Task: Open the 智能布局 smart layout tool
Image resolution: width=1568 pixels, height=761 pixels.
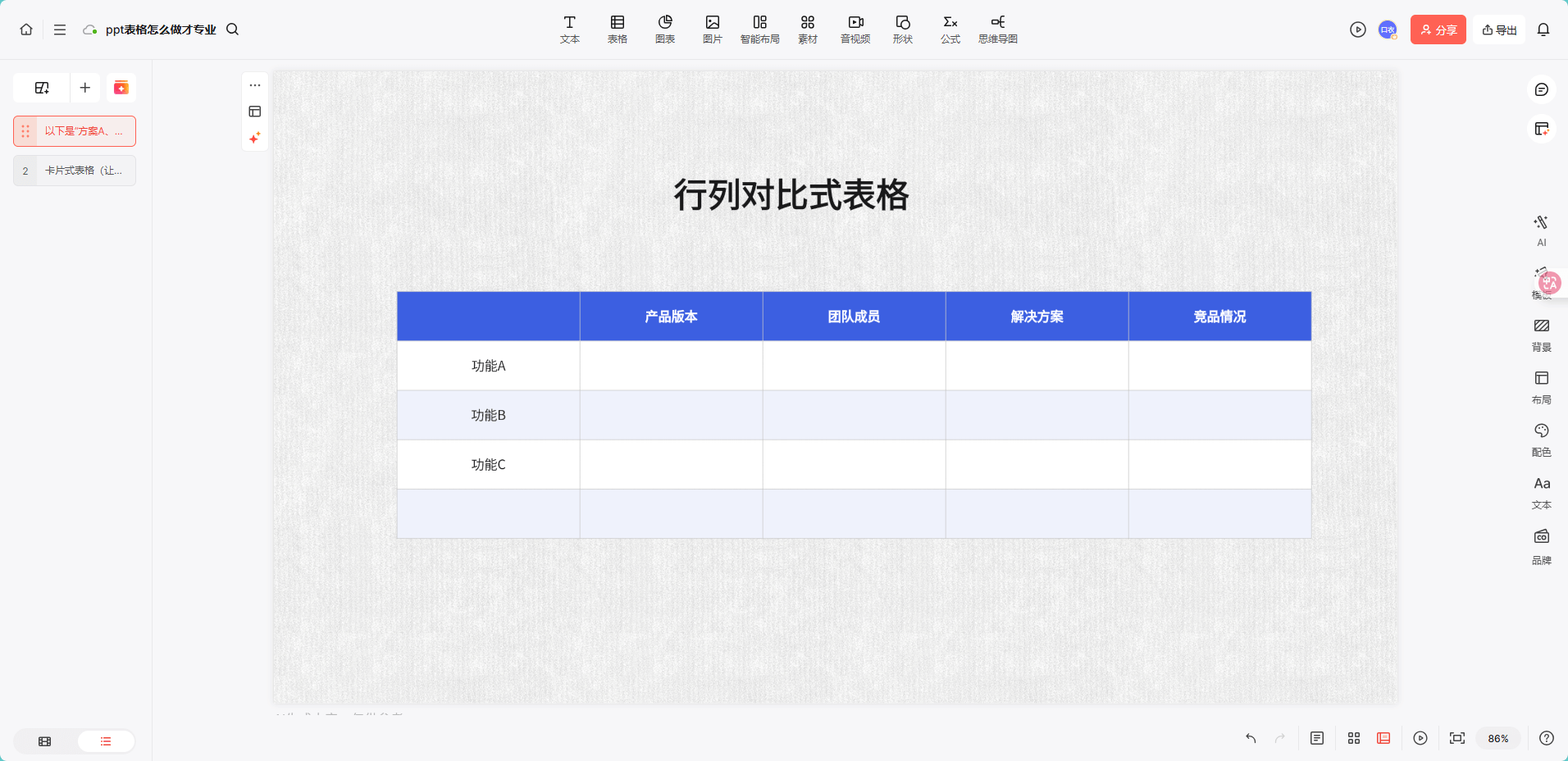Action: point(760,29)
